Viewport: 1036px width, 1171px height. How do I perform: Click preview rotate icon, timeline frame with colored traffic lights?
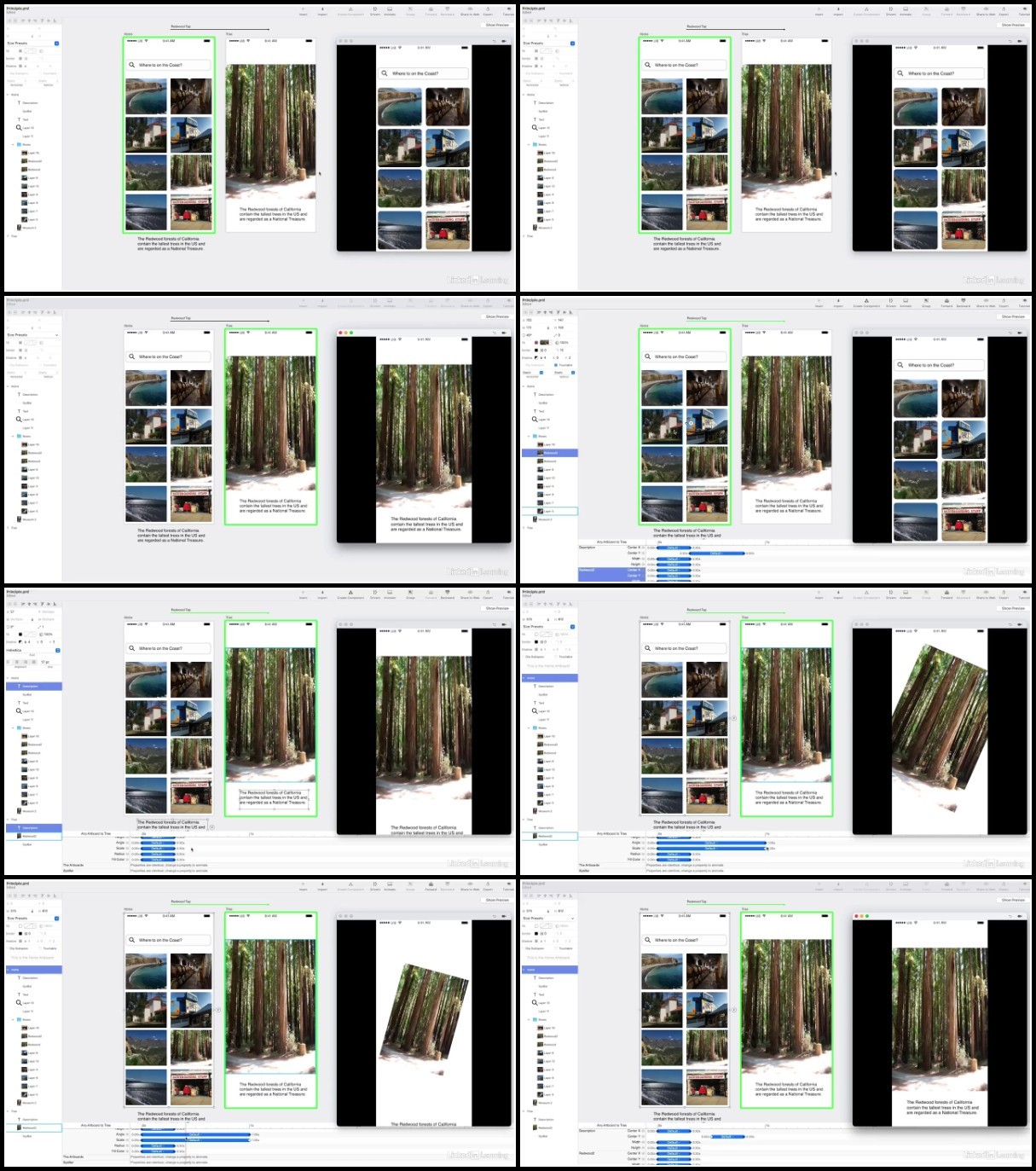point(1010,916)
